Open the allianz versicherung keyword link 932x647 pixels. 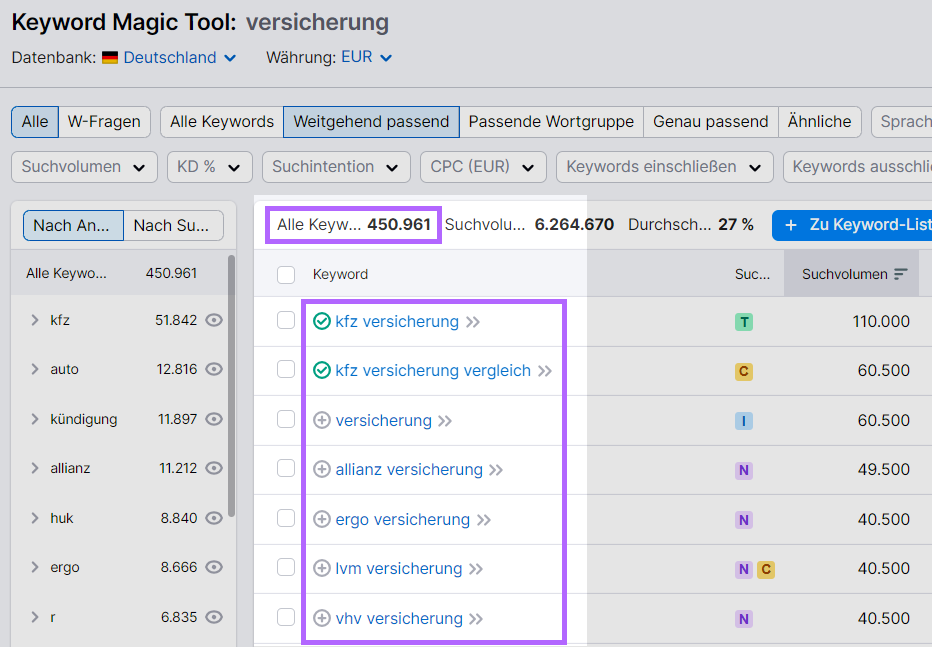pos(410,470)
